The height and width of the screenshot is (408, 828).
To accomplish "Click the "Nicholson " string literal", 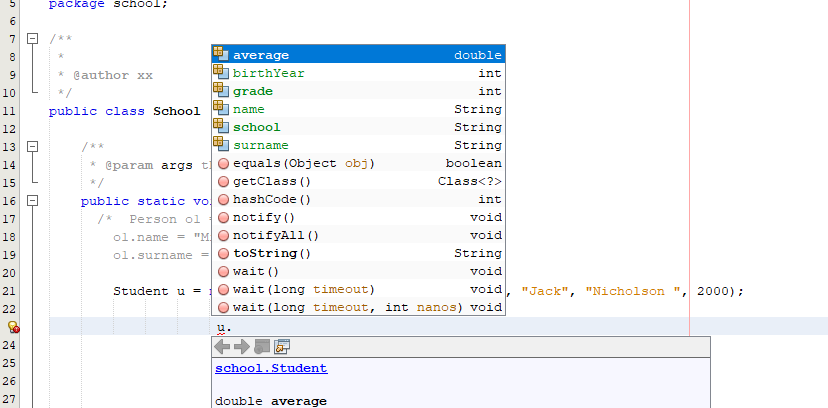I will coord(632,291).
